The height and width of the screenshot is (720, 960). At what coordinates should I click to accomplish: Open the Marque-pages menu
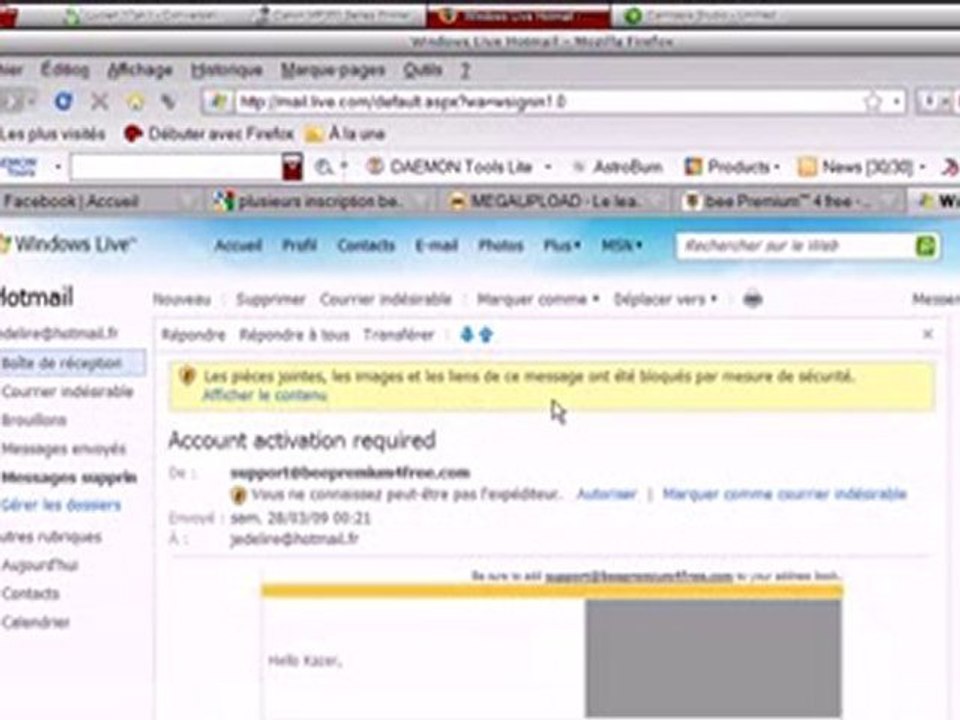333,70
